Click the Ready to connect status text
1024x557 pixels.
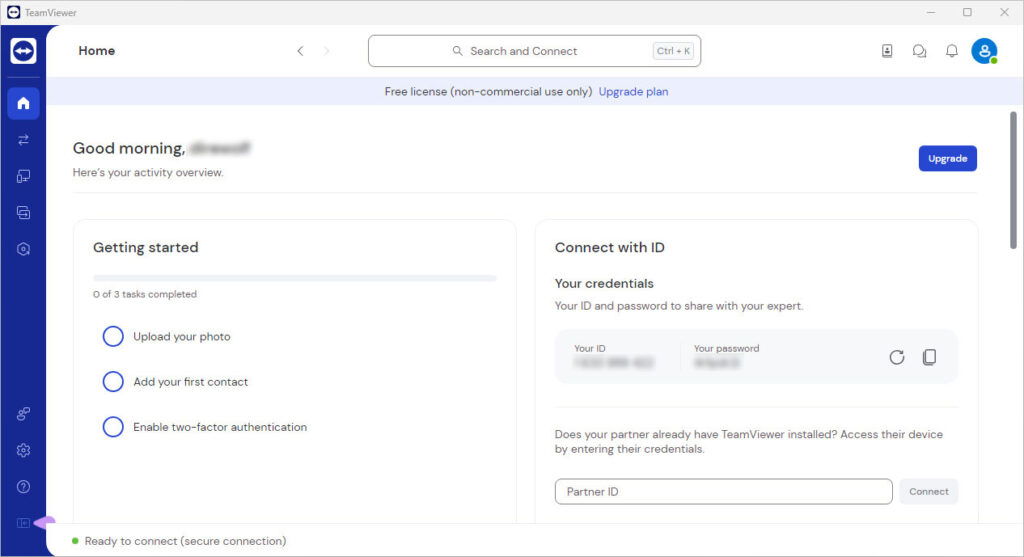coord(185,541)
